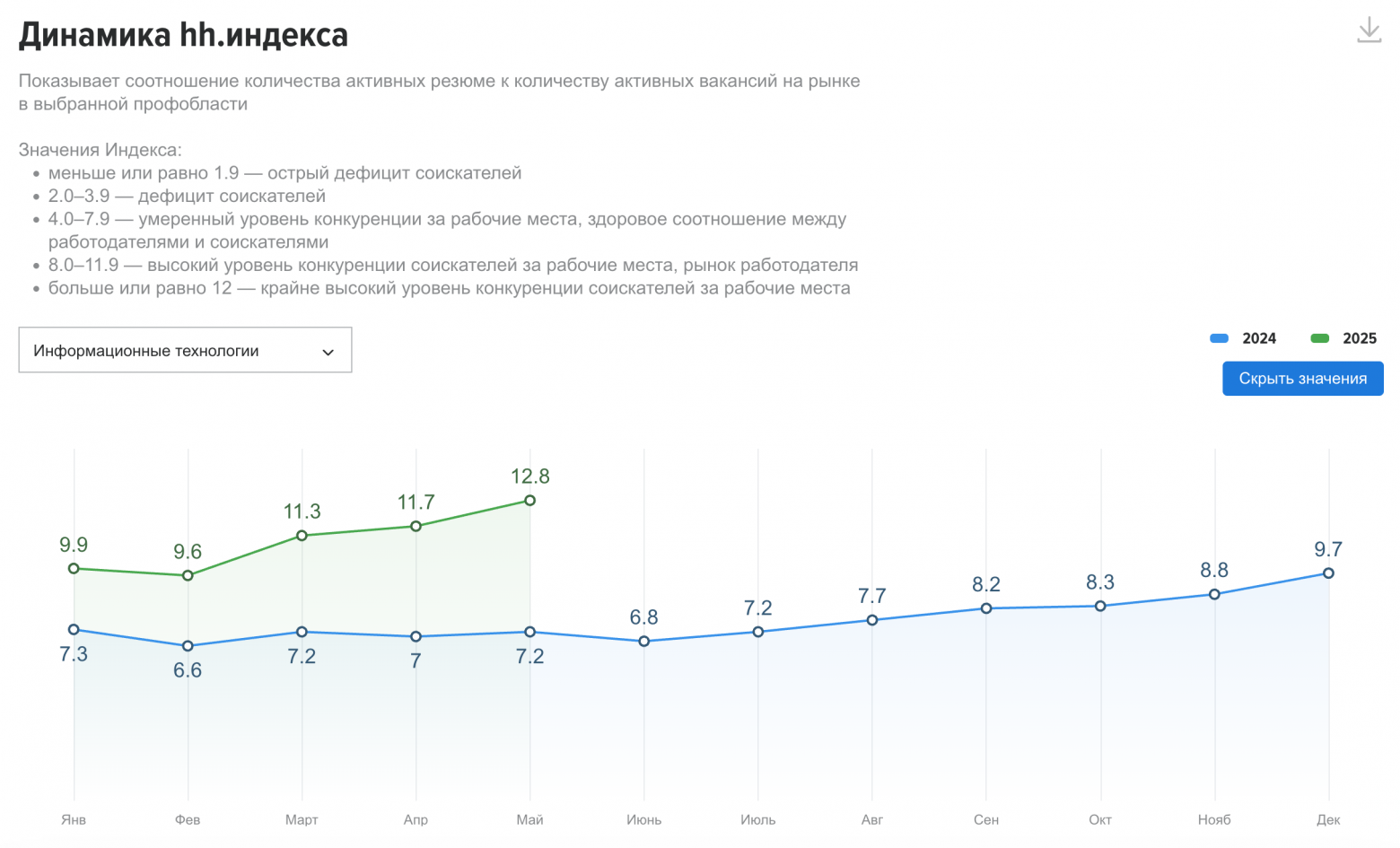Image resolution: width=1400 pixels, height=848 pixels.
Task: Click the green 2025 legend swatch
Action: click(x=1319, y=338)
